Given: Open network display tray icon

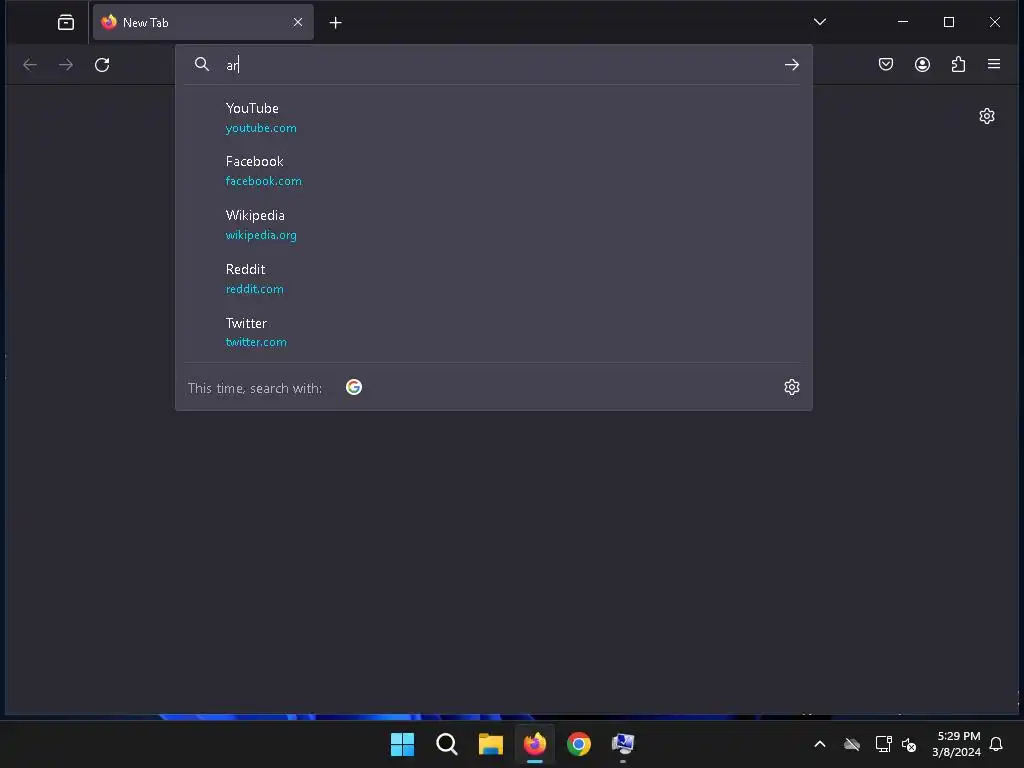Looking at the screenshot, I should point(883,744).
